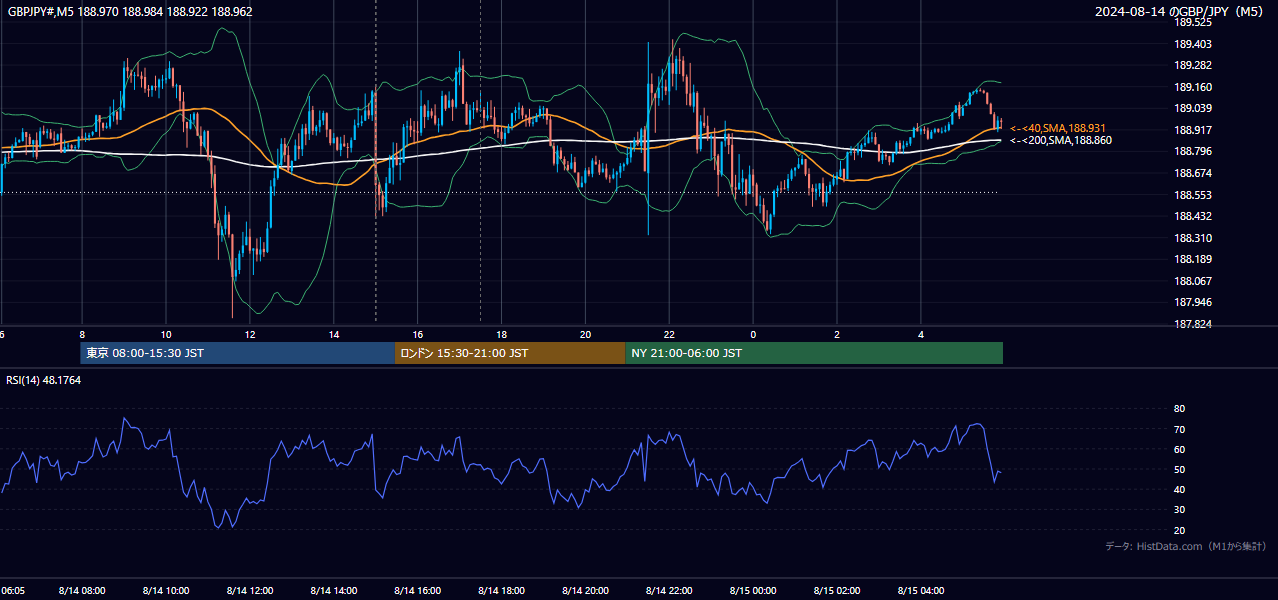Click price axis value 188.917
The height and width of the screenshot is (600, 1278).
click(1193, 130)
